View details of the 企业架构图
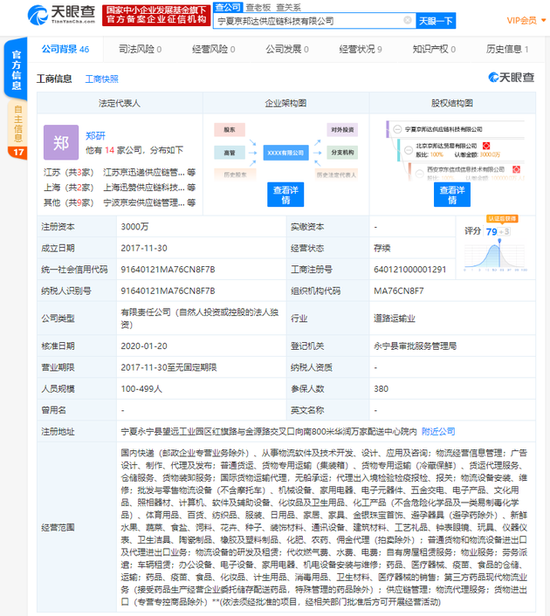The width and height of the screenshot is (550, 616). click(x=286, y=194)
